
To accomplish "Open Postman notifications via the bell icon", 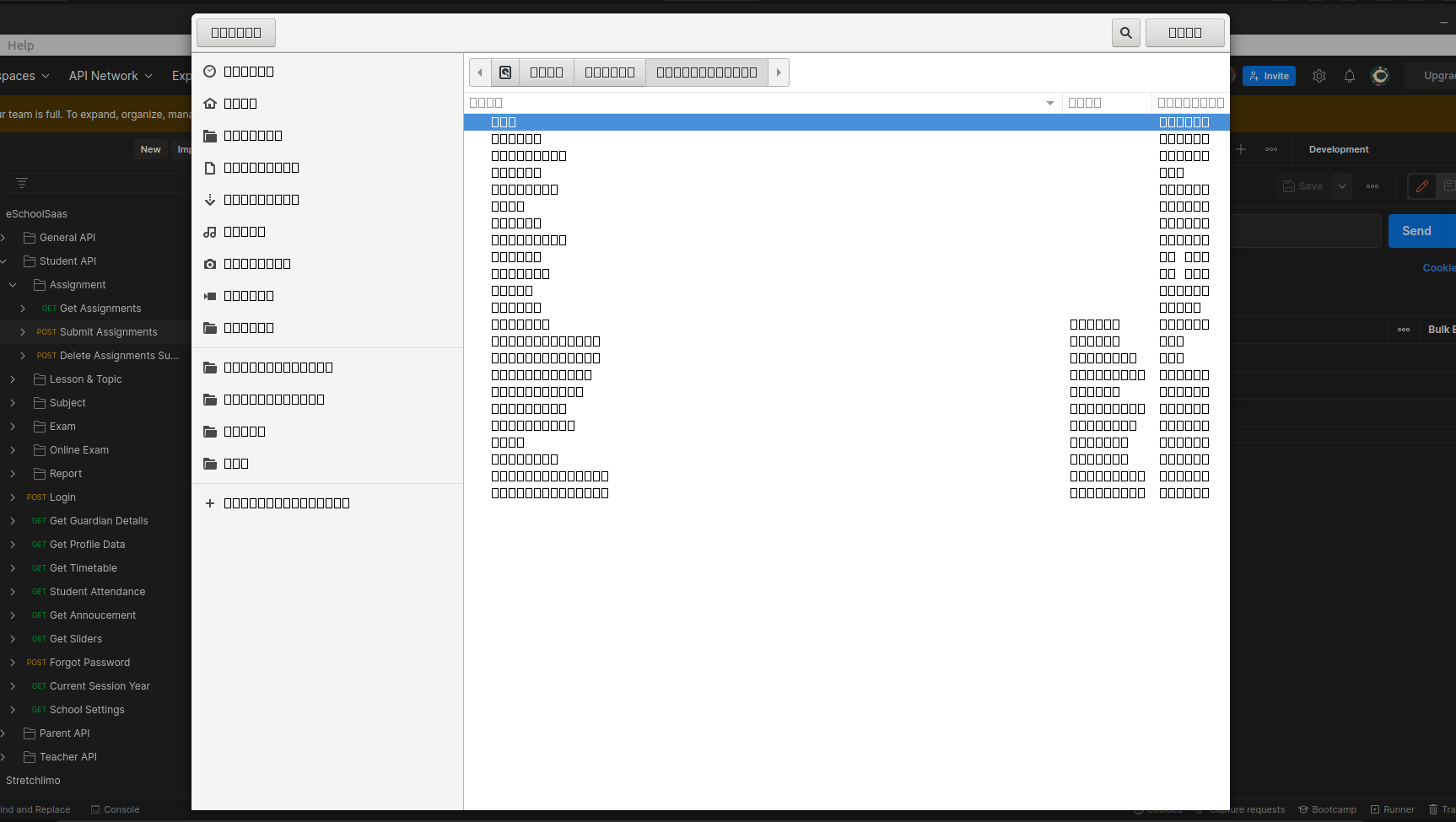I will (1350, 76).
